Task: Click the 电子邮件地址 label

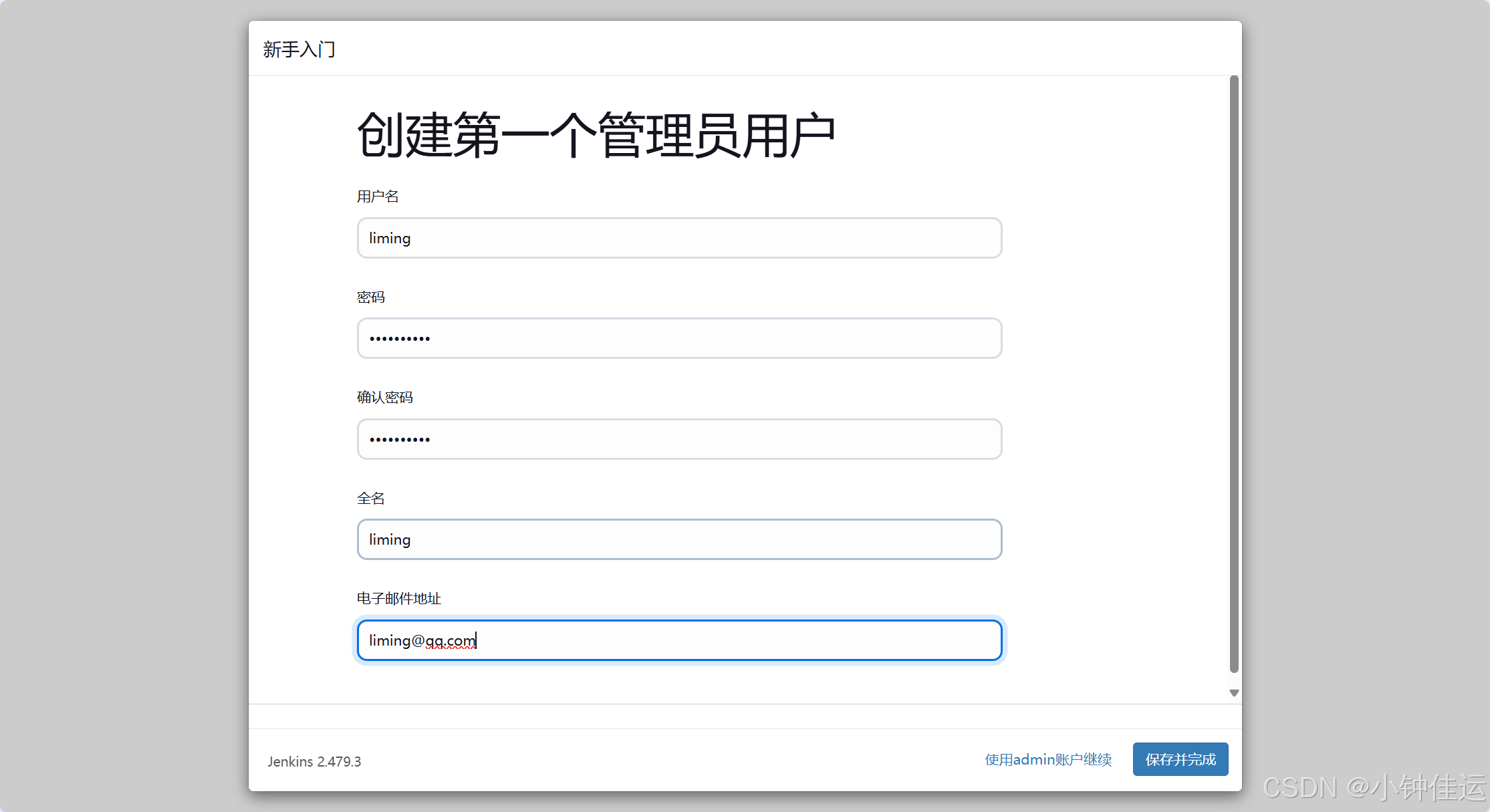Action: click(399, 599)
